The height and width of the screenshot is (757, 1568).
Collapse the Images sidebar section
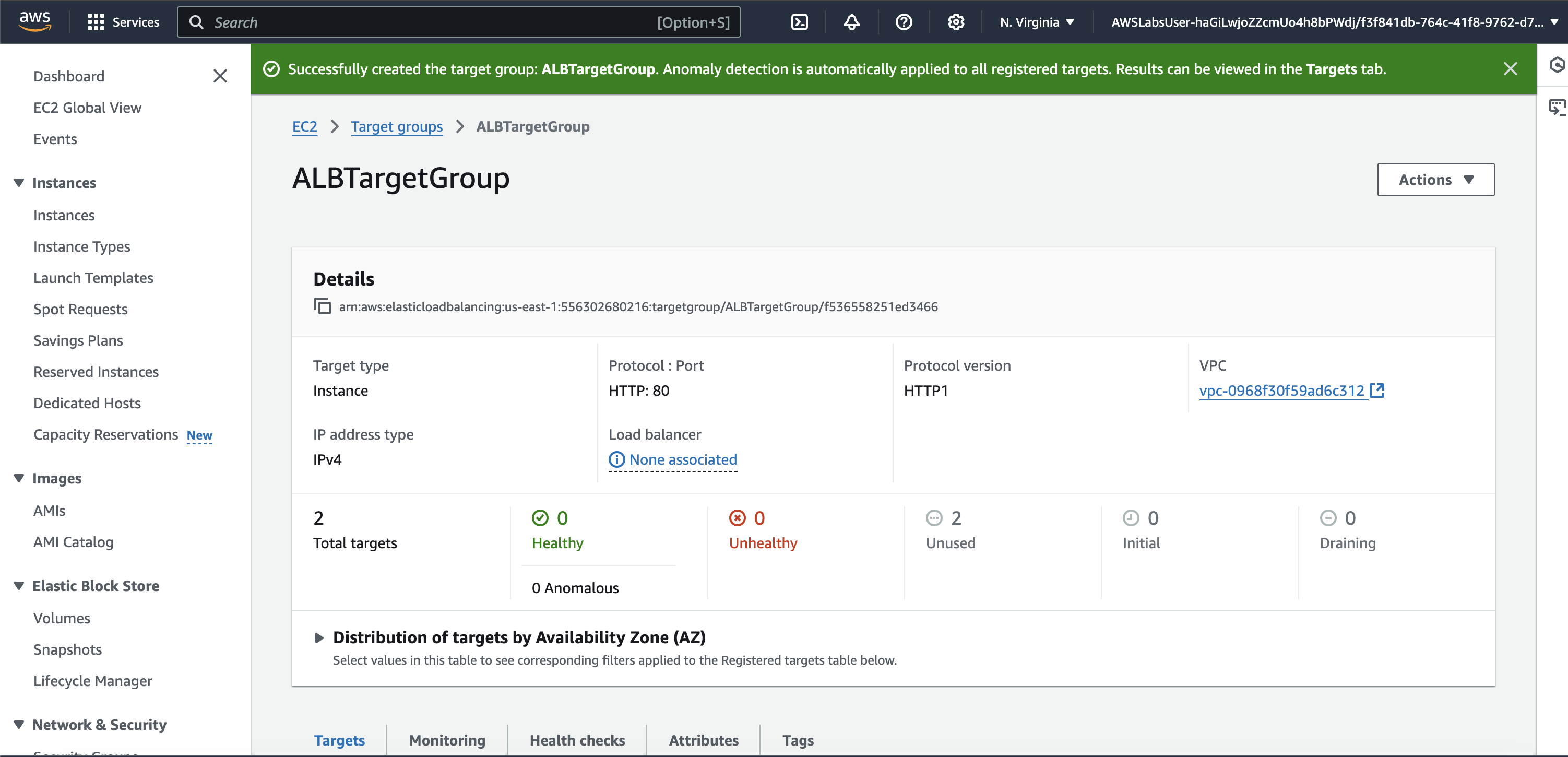(x=19, y=479)
